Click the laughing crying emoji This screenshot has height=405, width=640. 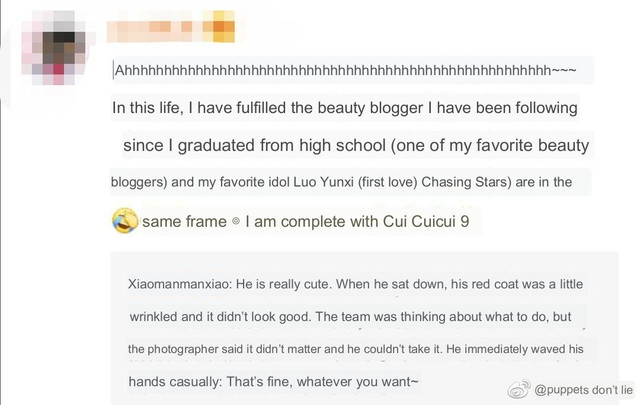125,221
